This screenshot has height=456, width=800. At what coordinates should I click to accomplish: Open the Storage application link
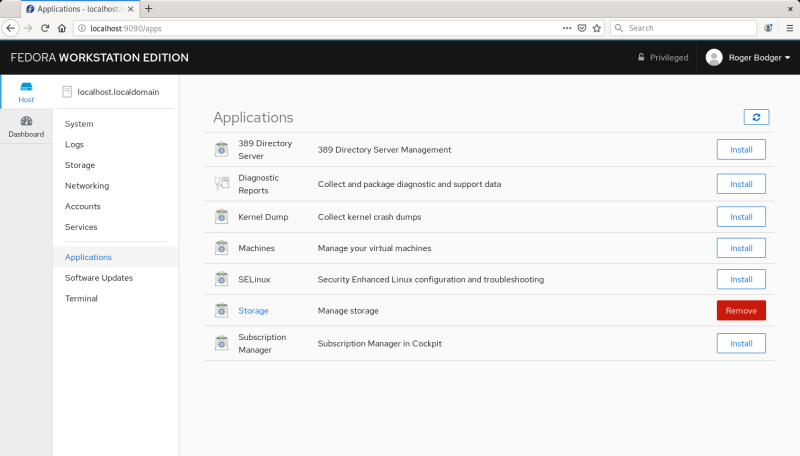tap(253, 311)
